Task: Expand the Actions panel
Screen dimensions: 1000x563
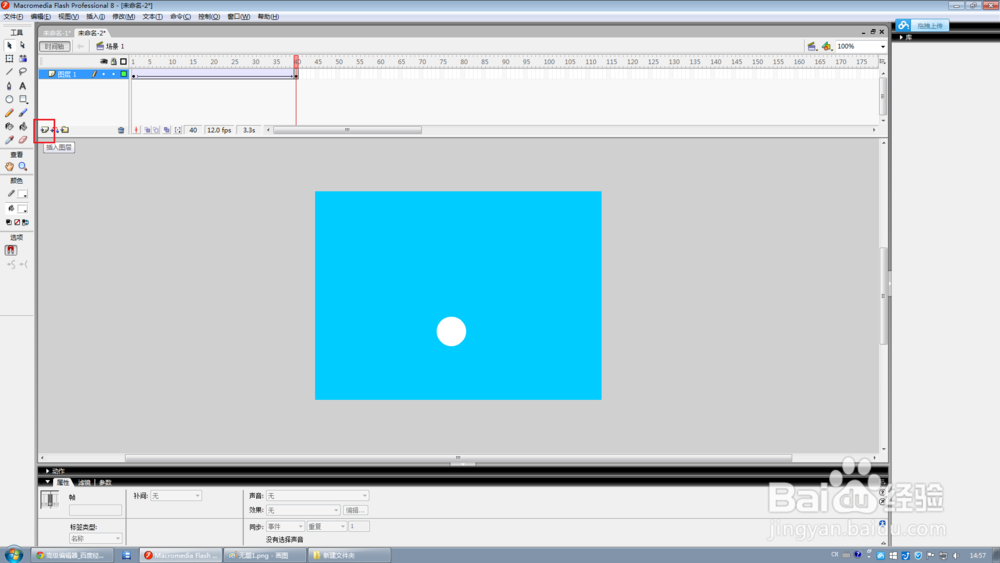Action: tap(55, 471)
